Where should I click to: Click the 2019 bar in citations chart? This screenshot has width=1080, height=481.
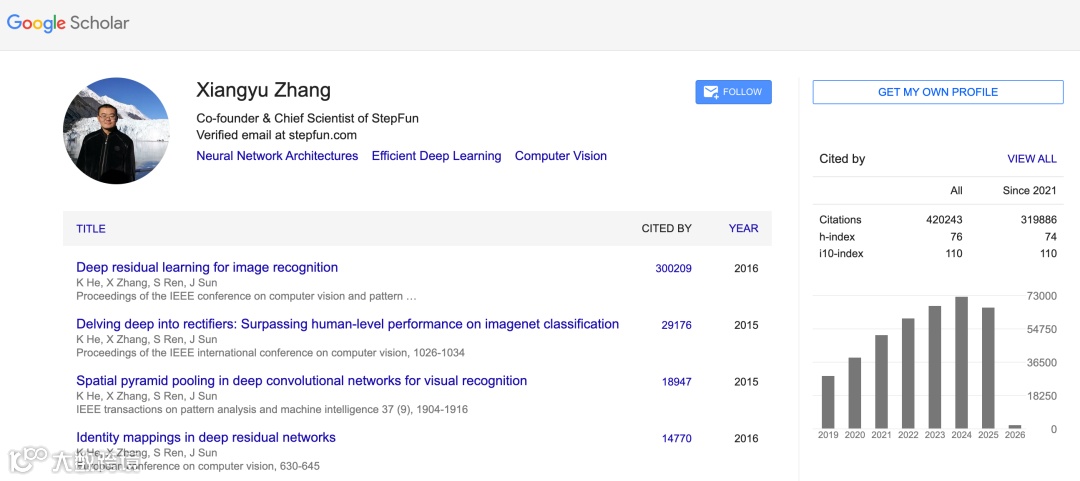point(828,402)
